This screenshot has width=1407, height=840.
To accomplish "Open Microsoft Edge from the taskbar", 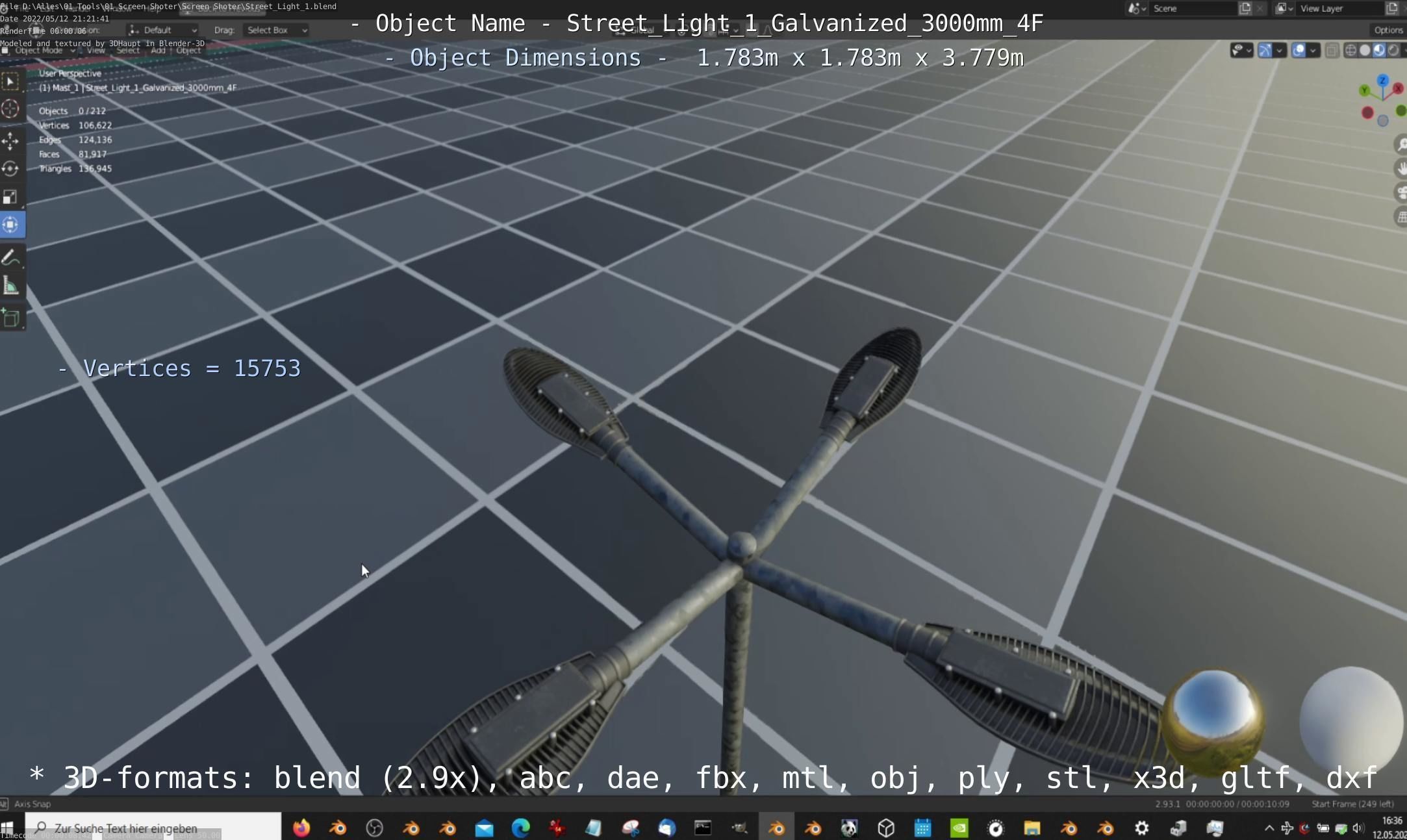I will (520, 828).
